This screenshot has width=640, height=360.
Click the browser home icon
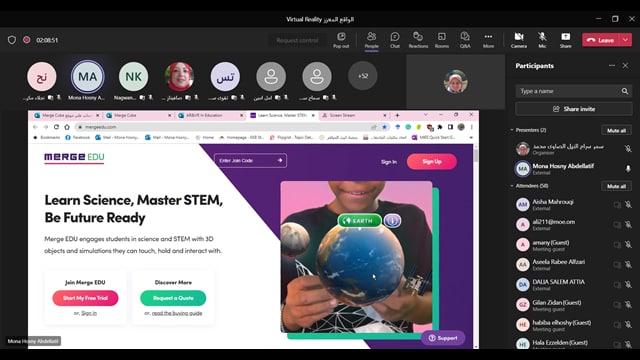click(x=67, y=127)
